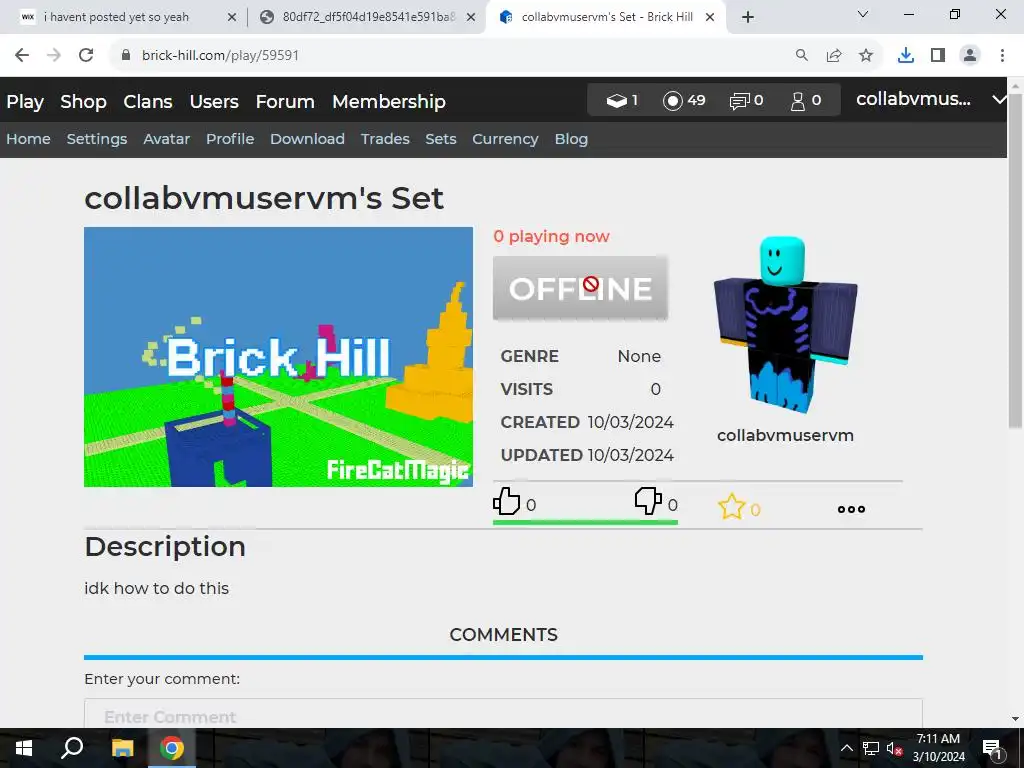Open the bricks currency counter showing 1
1024x768 pixels.
(622, 101)
